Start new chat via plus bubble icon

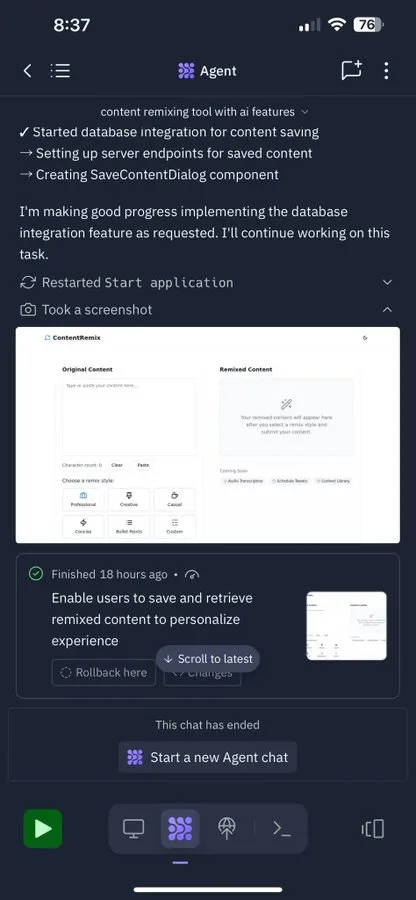tap(352, 70)
